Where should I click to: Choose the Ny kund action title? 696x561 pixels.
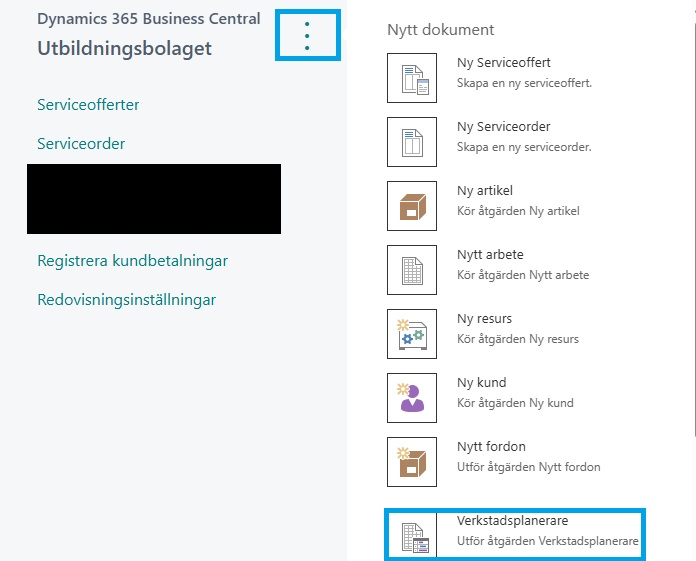(x=482, y=383)
